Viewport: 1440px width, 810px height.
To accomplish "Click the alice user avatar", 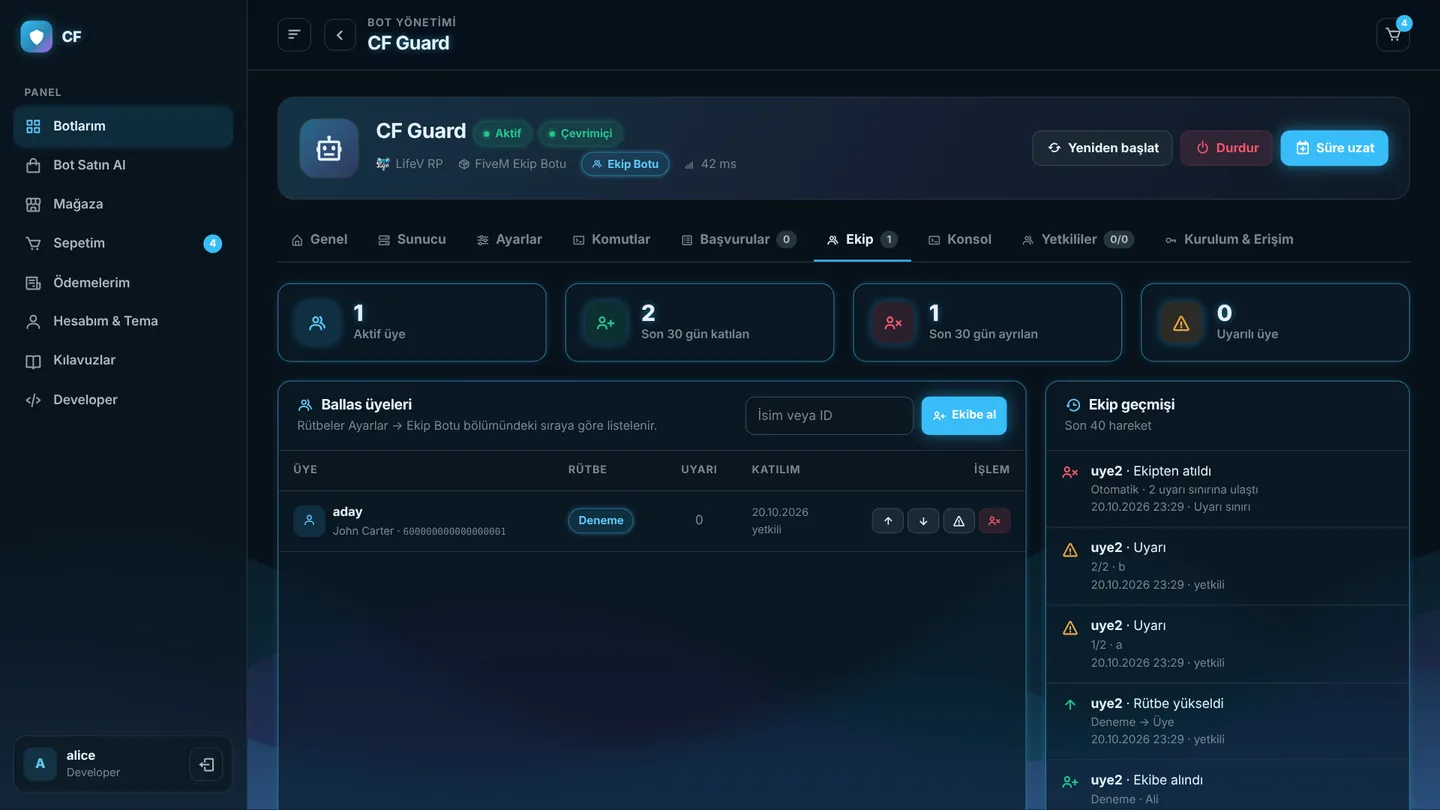I will [x=40, y=764].
